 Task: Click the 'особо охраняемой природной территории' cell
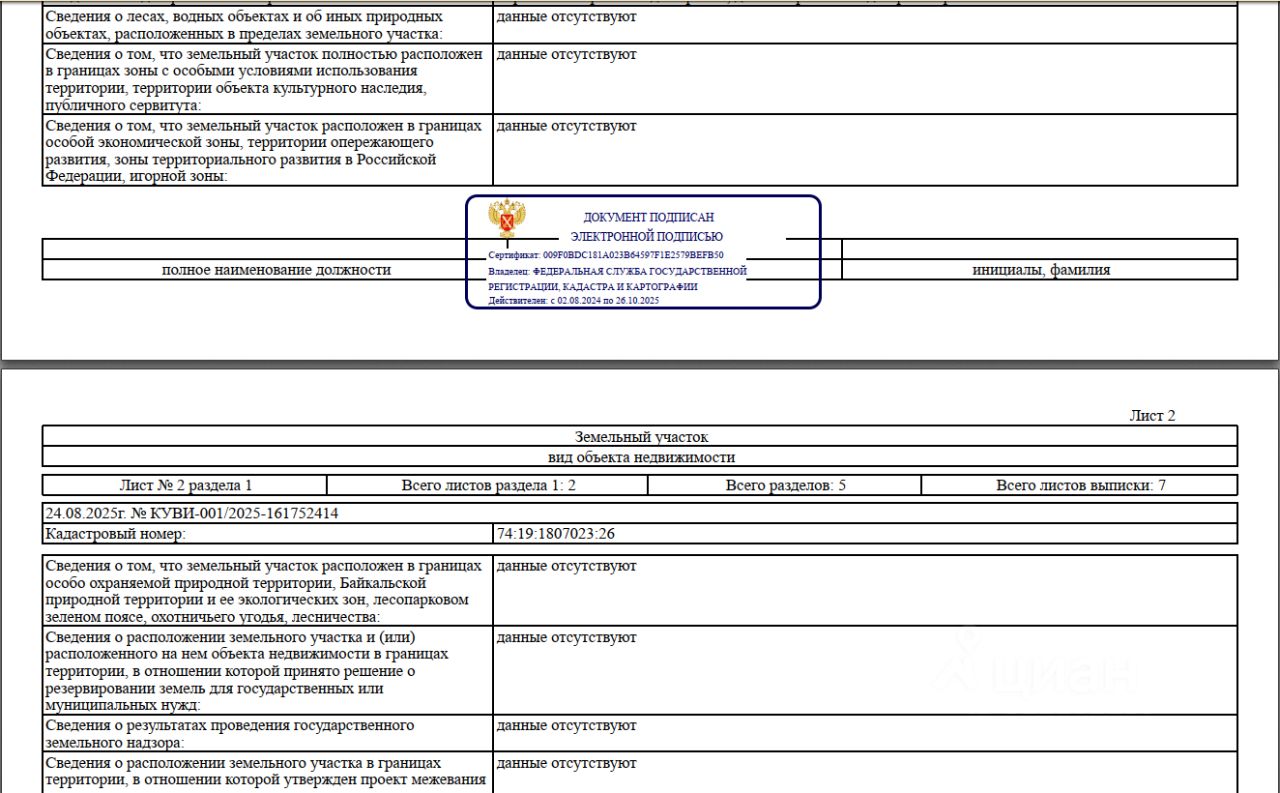(268, 591)
